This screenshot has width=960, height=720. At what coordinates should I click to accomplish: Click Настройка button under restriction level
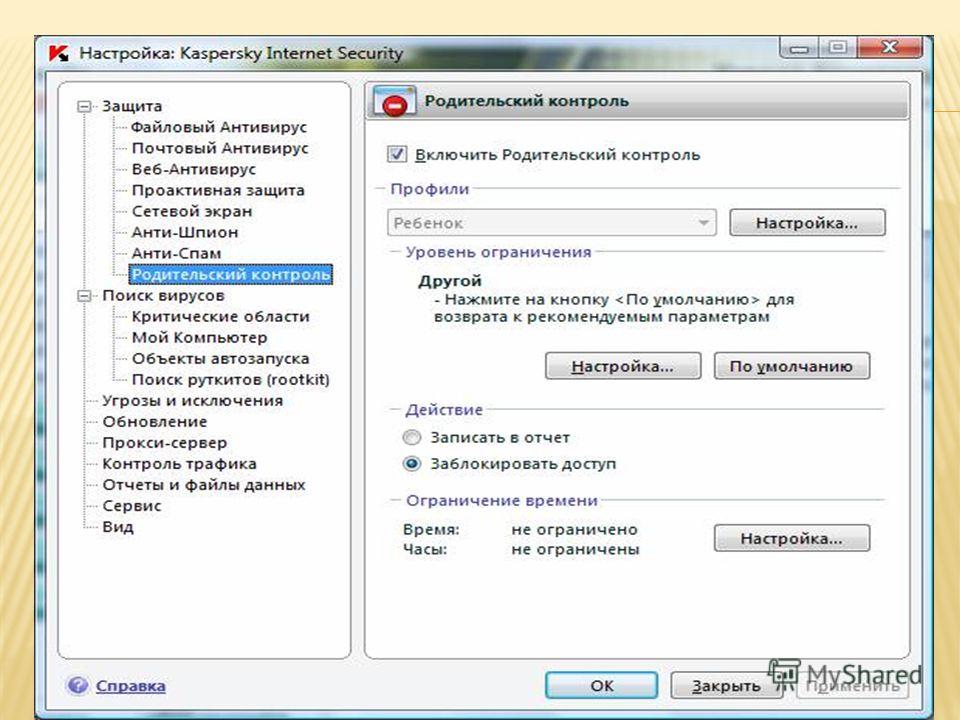tap(623, 366)
